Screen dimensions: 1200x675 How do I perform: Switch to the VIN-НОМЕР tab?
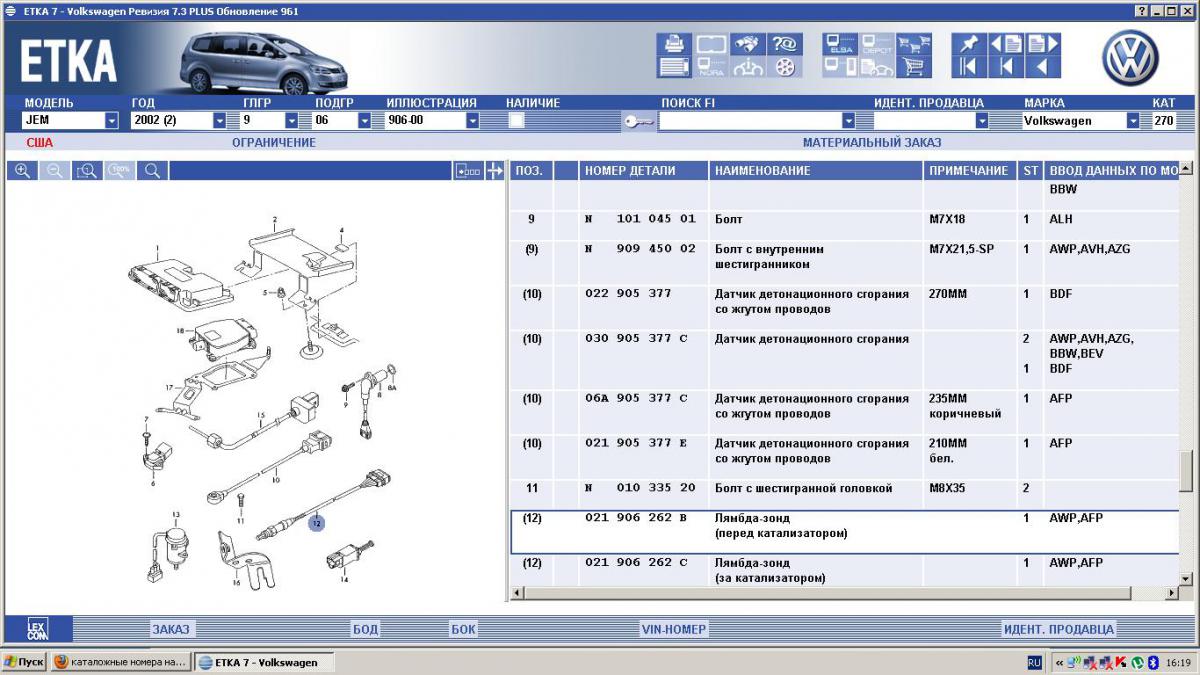(x=674, y=629)
